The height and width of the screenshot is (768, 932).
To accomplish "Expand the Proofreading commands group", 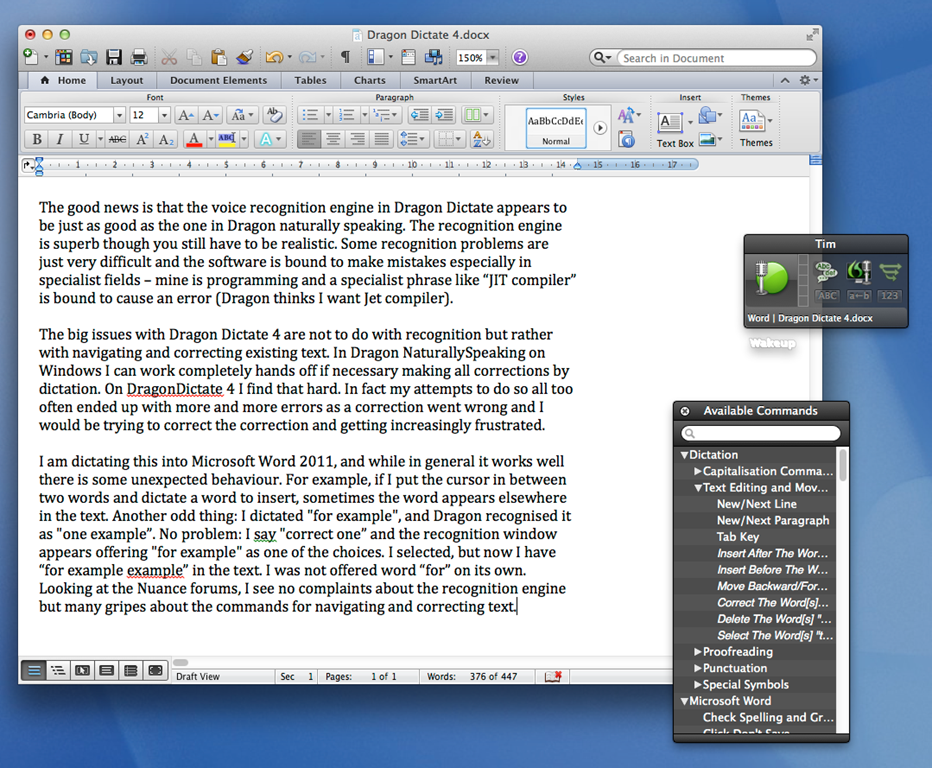I will (698, 652).
